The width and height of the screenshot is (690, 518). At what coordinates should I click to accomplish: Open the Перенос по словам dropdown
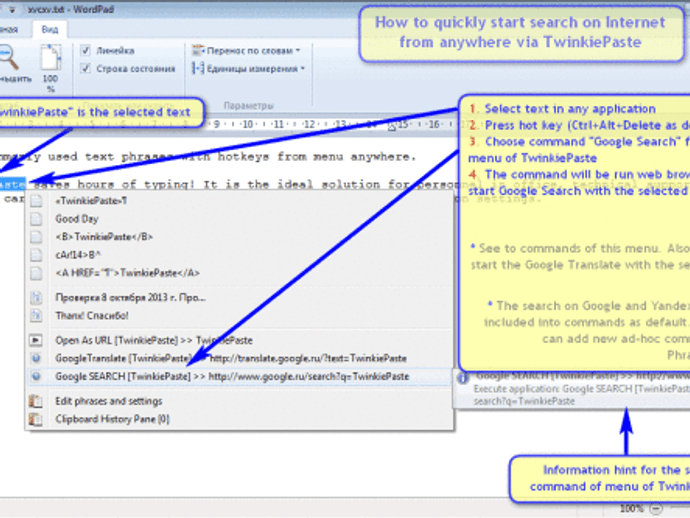click(x=246, y=51)
